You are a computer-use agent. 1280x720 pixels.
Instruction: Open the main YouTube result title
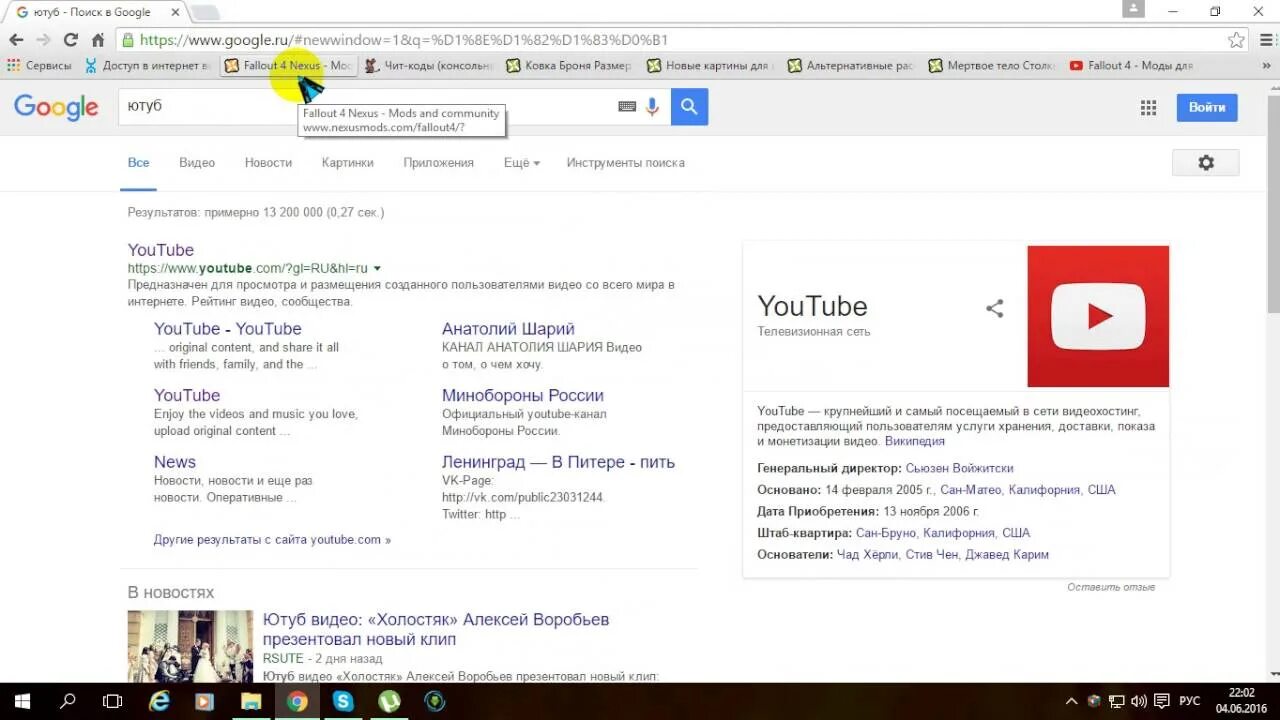pos(161,250)
